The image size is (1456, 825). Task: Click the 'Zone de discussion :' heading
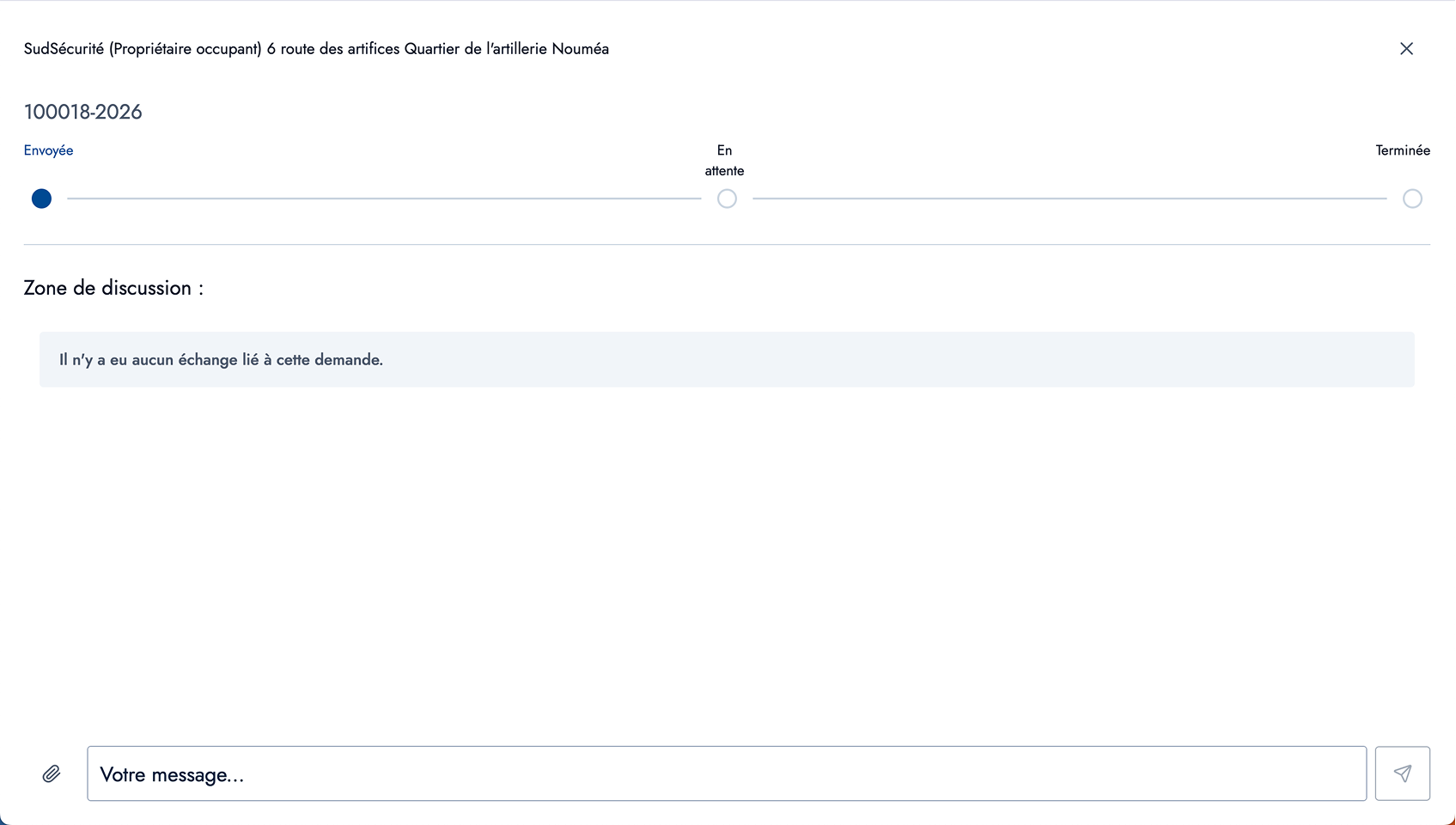click(113, 288)
